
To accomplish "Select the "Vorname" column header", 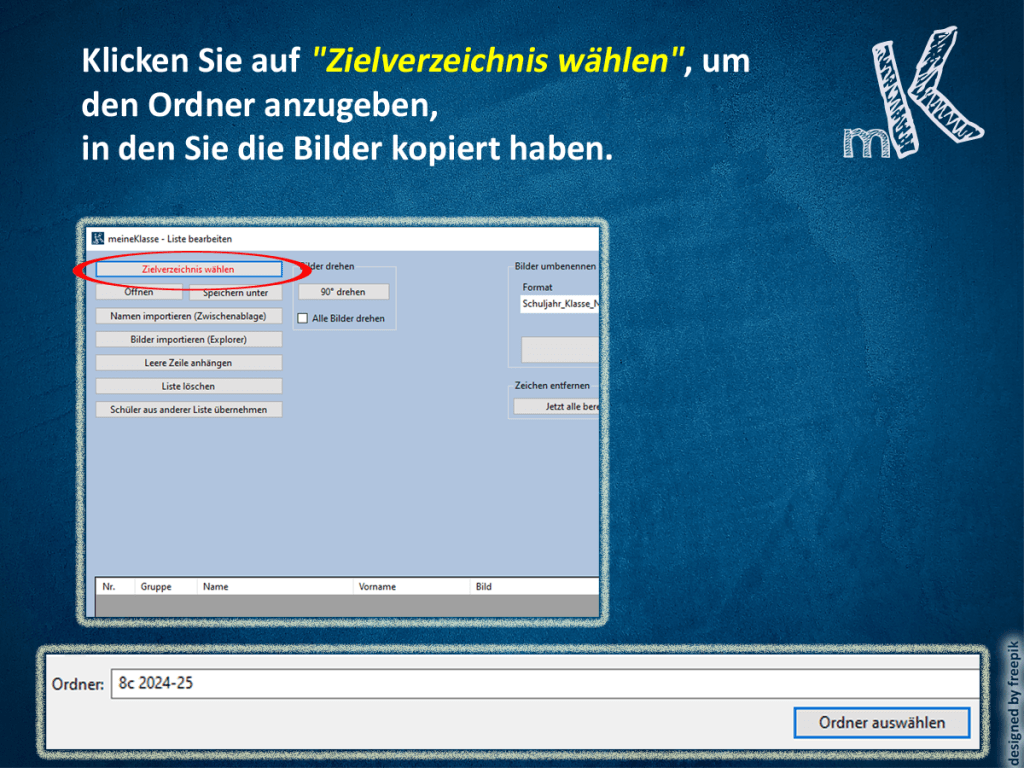I will coord(377,587).
